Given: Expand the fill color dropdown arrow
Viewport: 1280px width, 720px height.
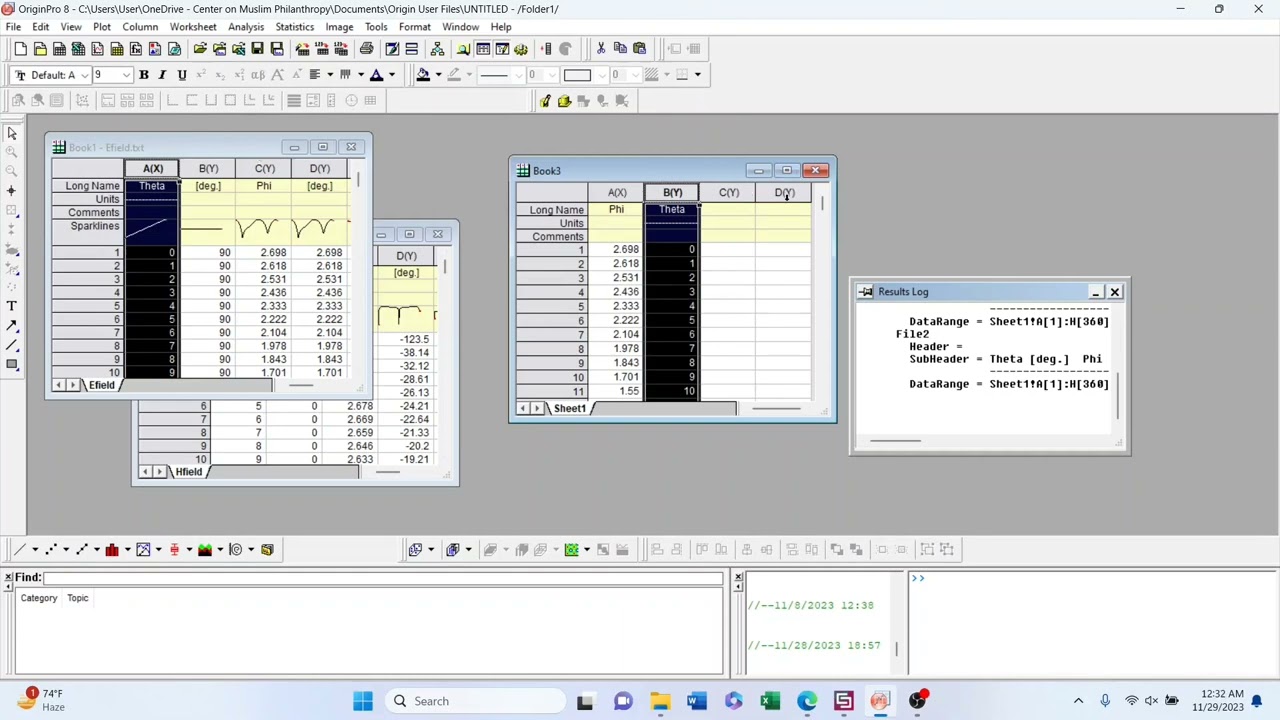Looking at the screenshot, I should (x=437, y=75).
